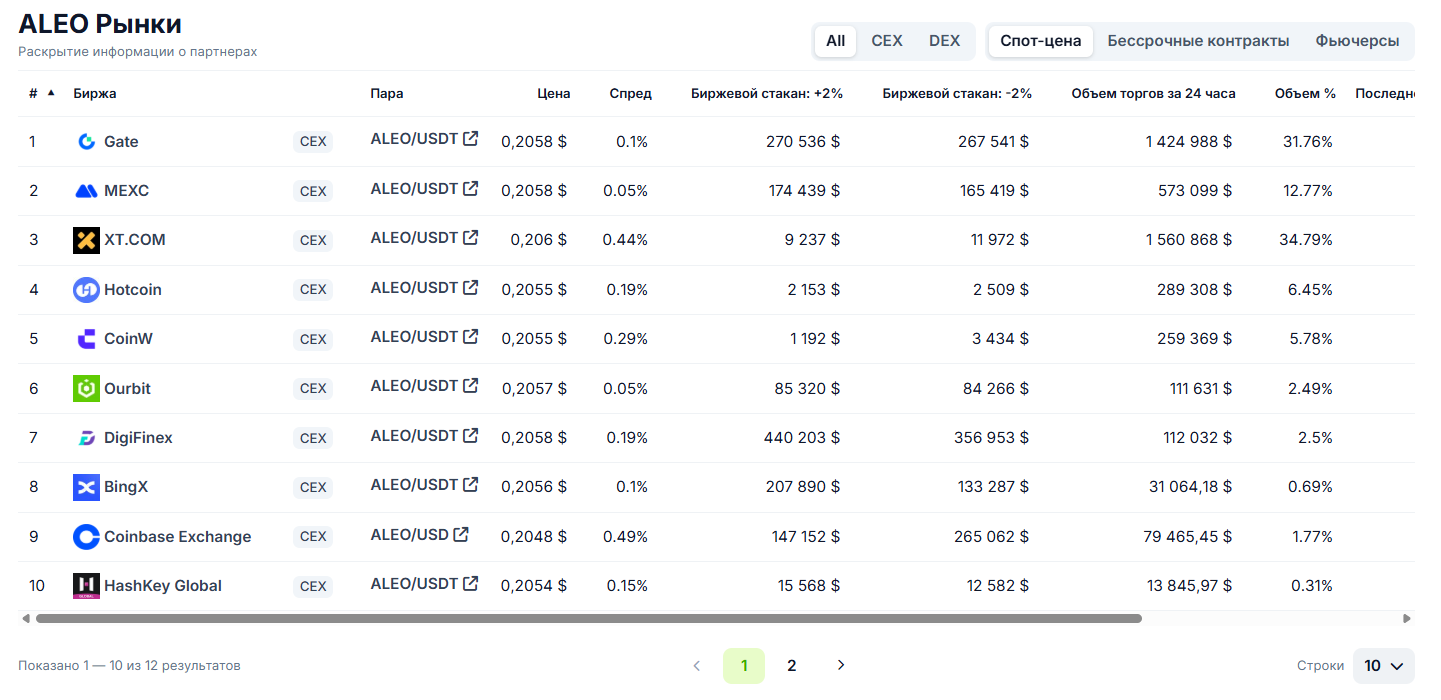Click the HashKey Global logo
This screenshot has width=1441, height=700.
point(87,586)
